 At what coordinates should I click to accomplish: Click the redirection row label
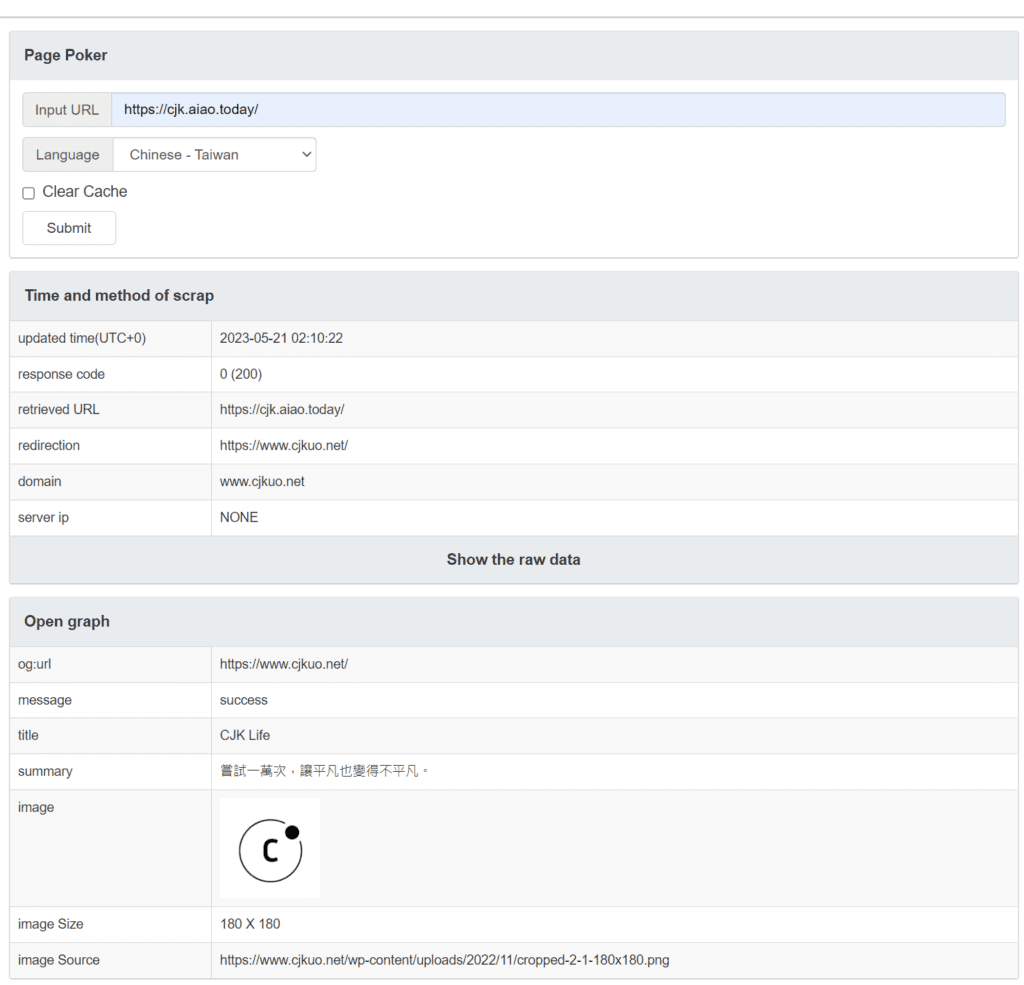pos(49,445)
